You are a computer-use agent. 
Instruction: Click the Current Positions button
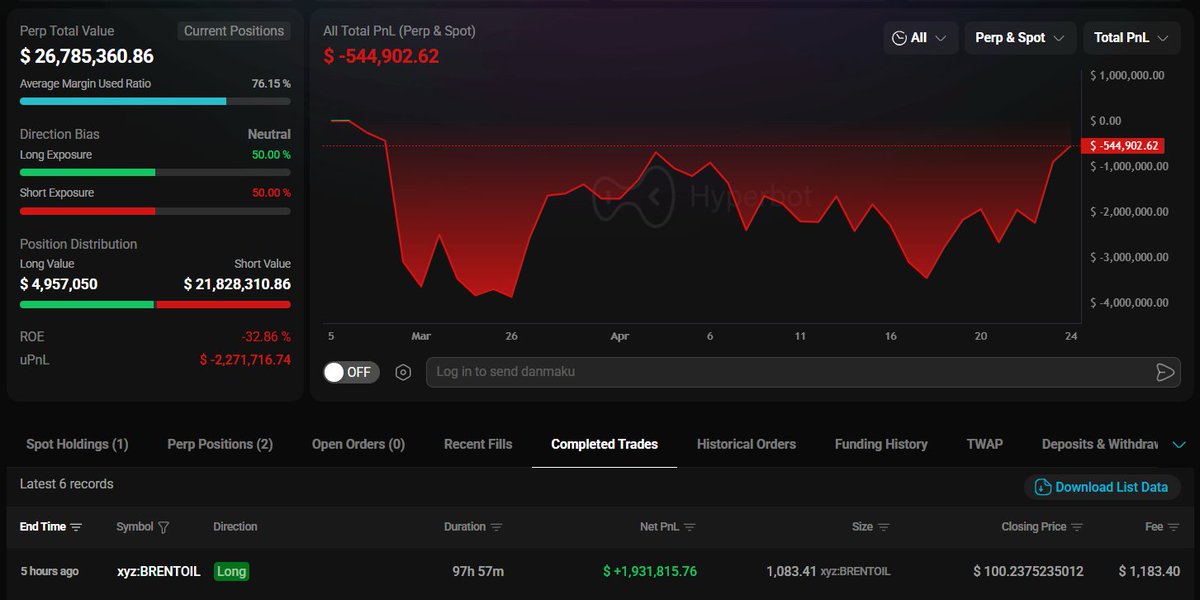234,31
